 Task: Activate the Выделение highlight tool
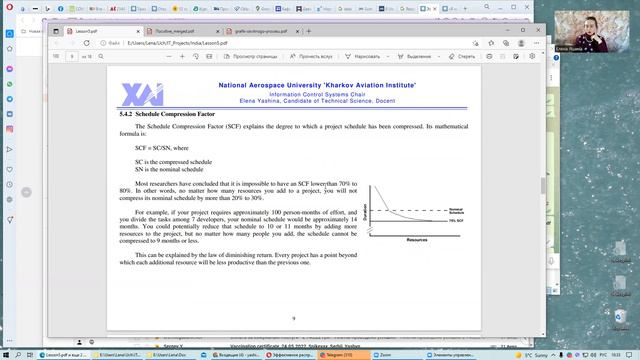[415, 56]
